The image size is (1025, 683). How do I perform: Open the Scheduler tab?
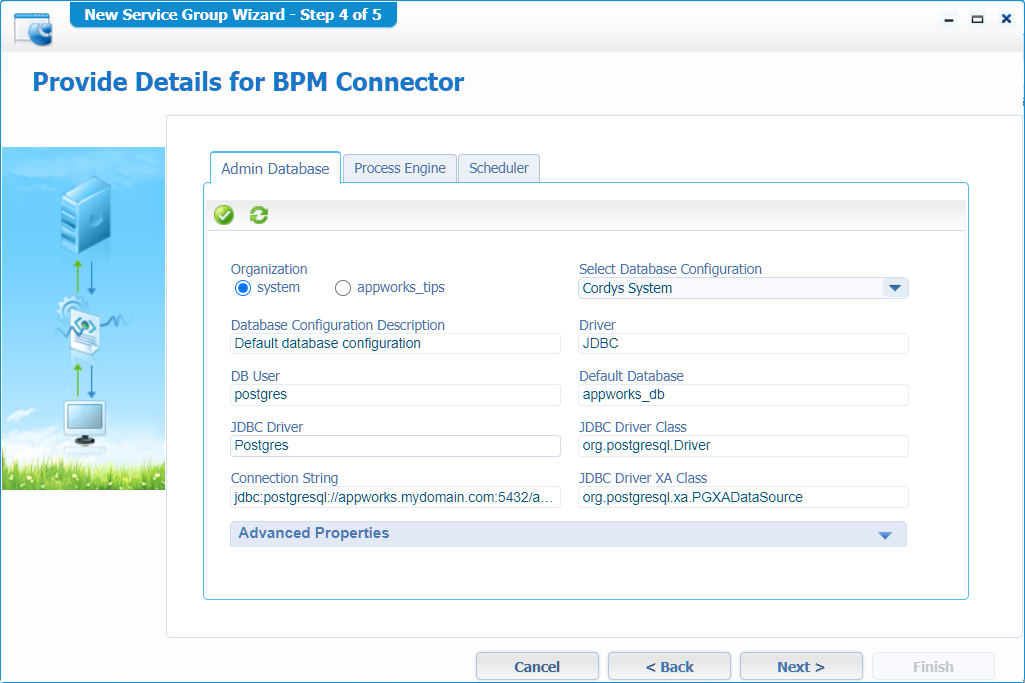point(499,167)
